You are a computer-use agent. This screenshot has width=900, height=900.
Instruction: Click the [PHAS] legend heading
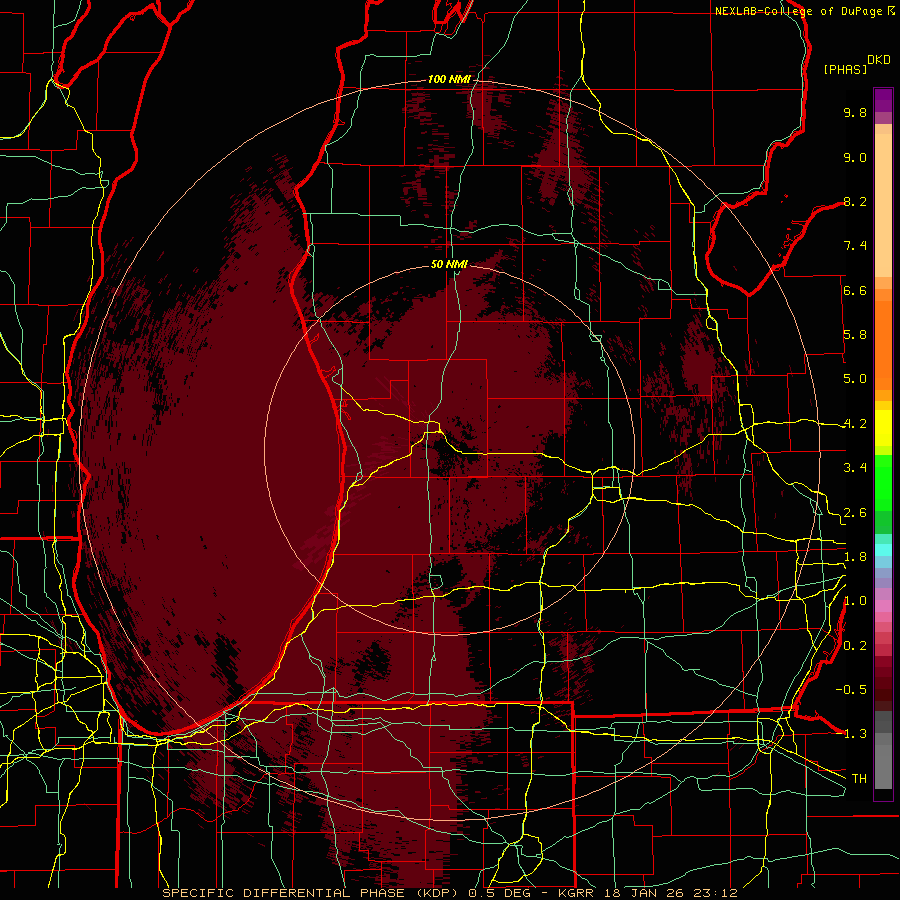tap(845, 70)
